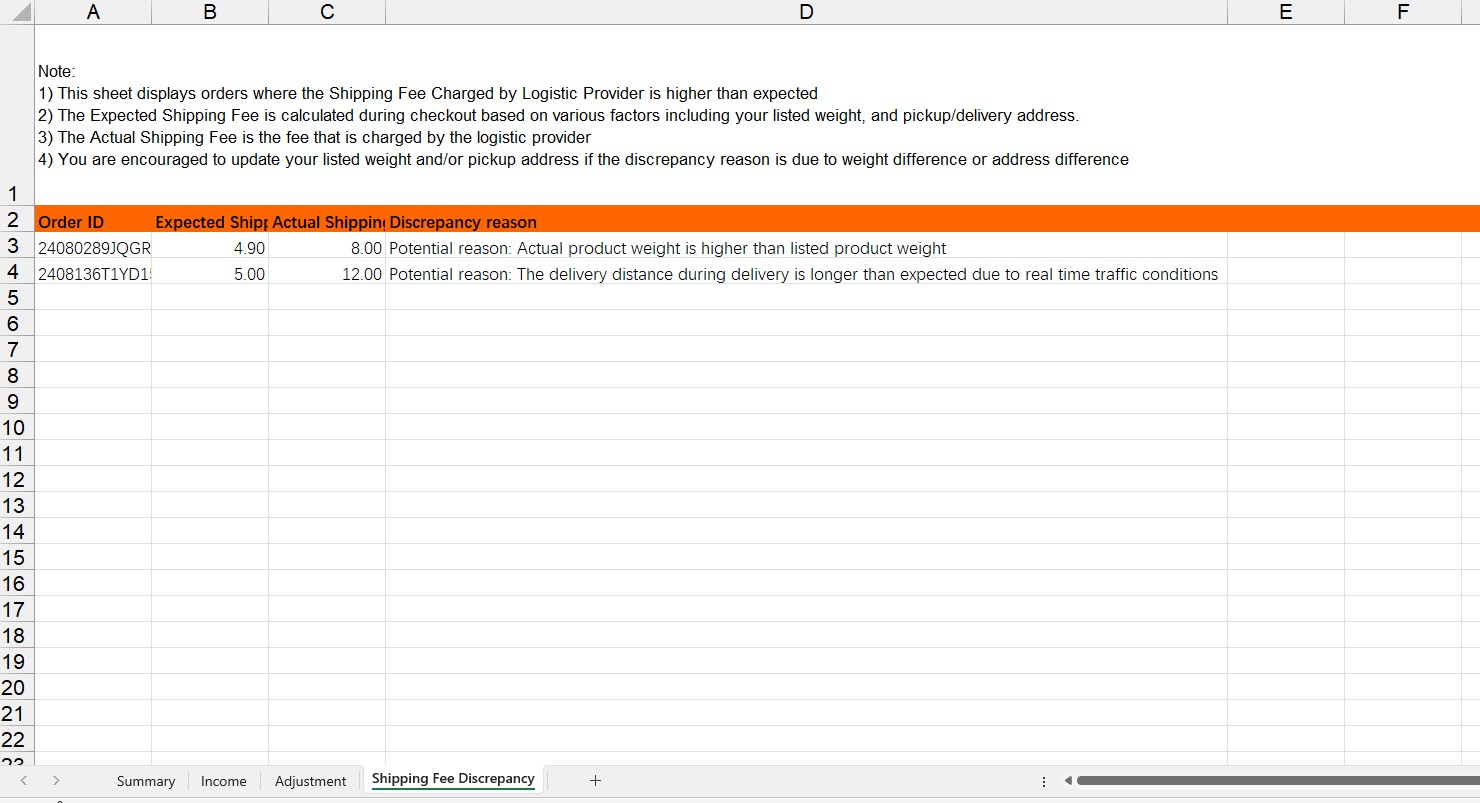Go to the Adjustment sheet tab
This screenshot has width=1480, height=803.
(310, 781)
